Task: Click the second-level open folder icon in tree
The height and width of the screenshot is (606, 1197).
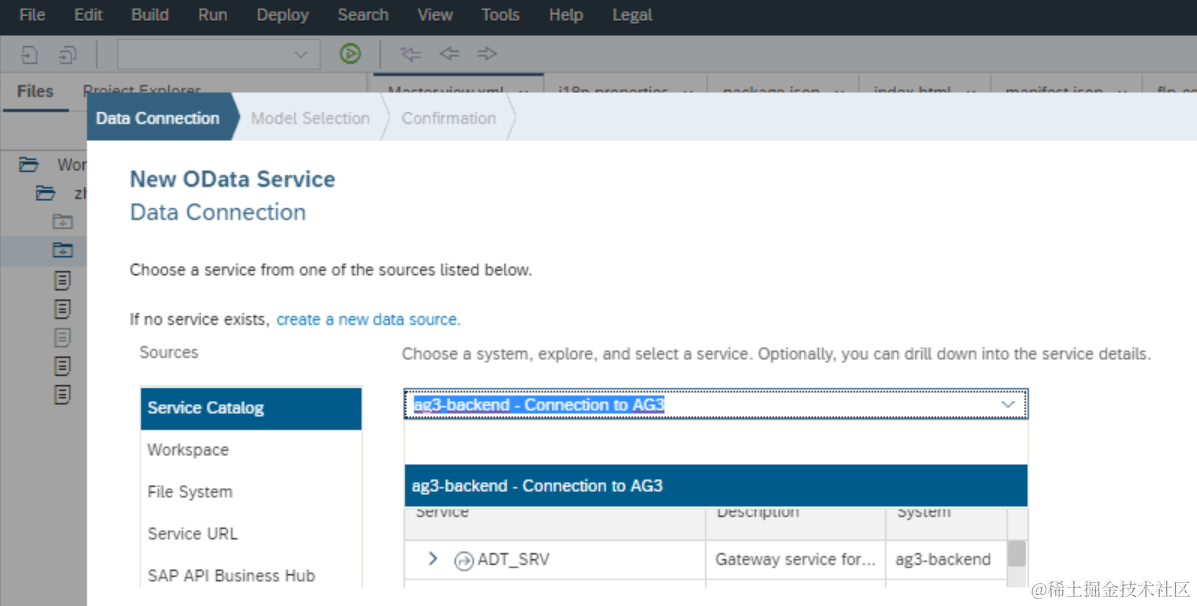Action: [x=46, y=193]
